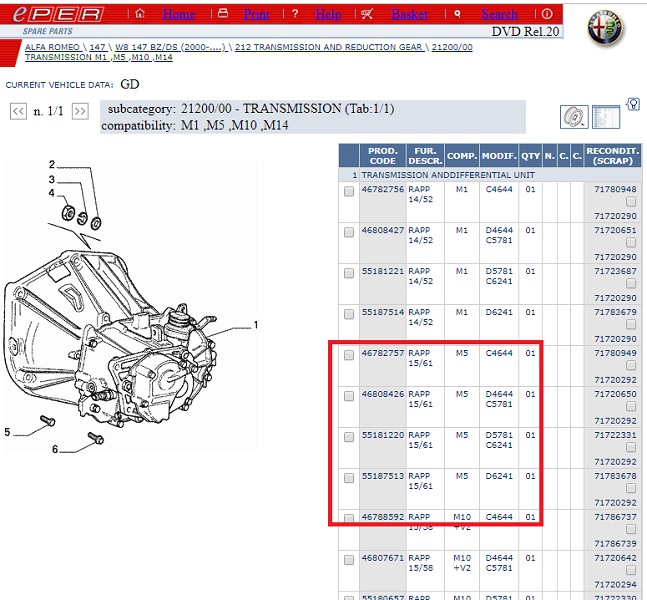
Task: Click the FUR. DESCR. column header
Action: [425, 156]
